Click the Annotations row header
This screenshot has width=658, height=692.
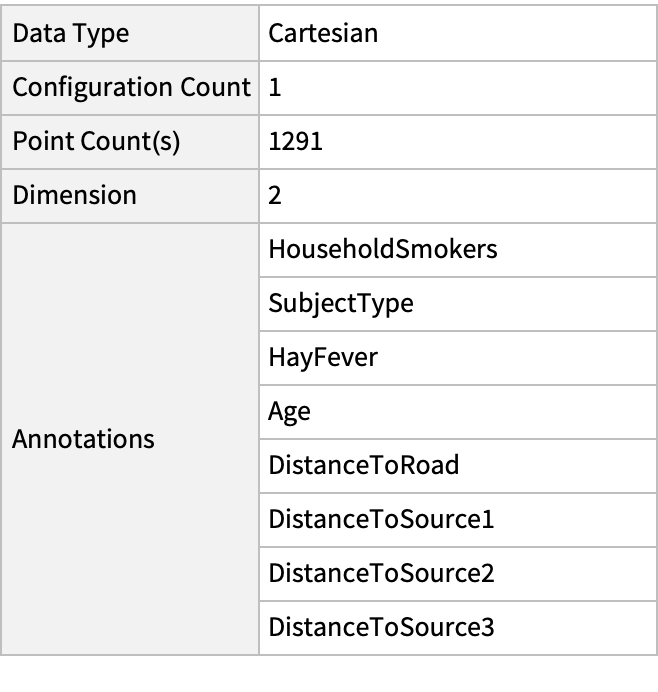[x=83, y=438]
